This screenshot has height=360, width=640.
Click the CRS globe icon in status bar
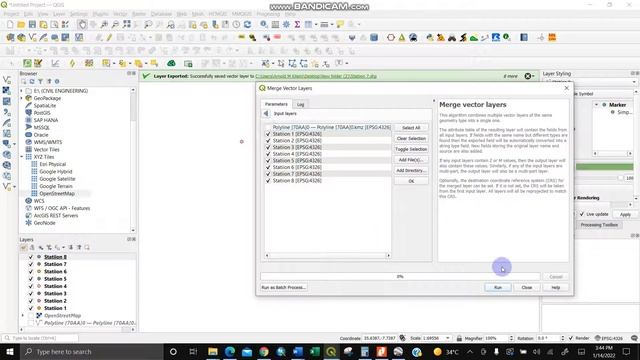598,338
